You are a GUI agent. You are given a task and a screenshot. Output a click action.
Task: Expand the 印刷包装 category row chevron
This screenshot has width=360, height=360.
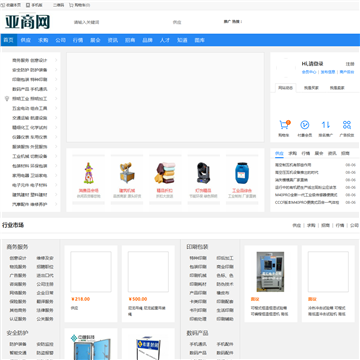click(56, 79)
